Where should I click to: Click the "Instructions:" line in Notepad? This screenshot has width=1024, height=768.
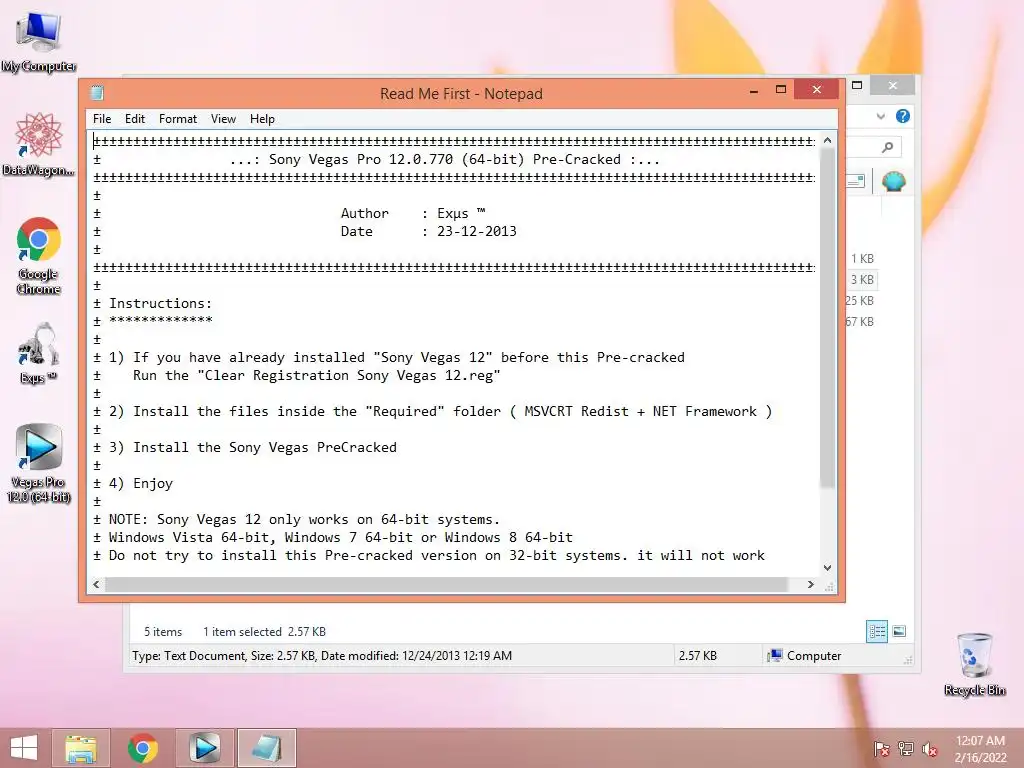[160, 303]
